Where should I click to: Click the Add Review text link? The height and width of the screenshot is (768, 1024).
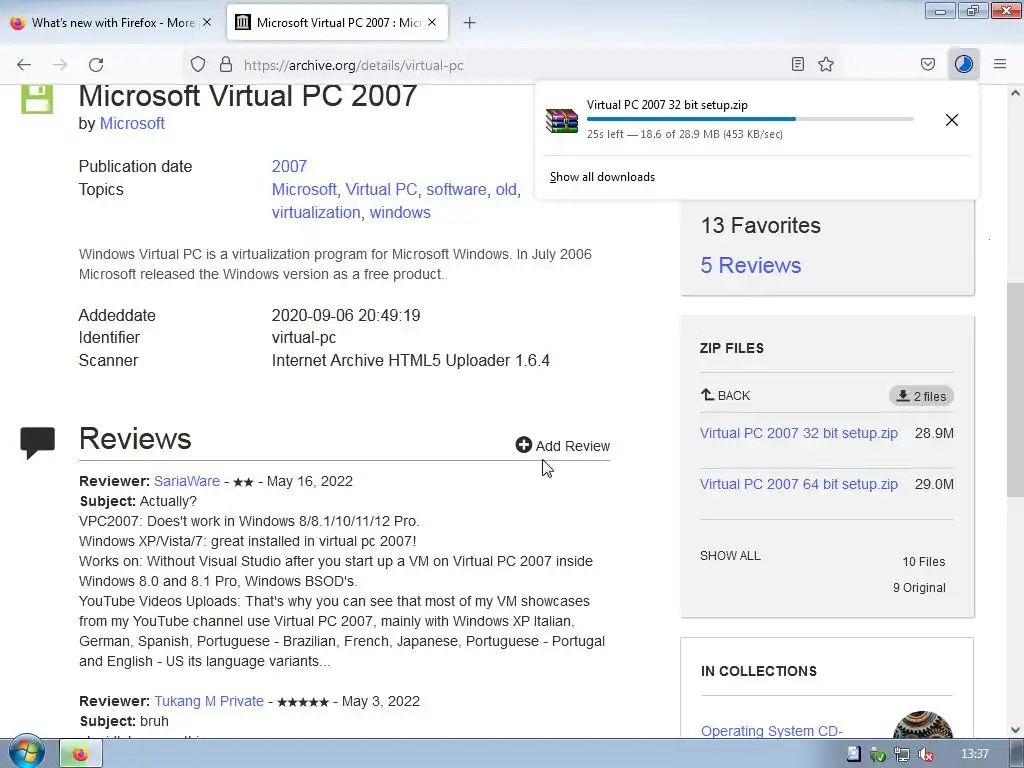pos(573,446)
